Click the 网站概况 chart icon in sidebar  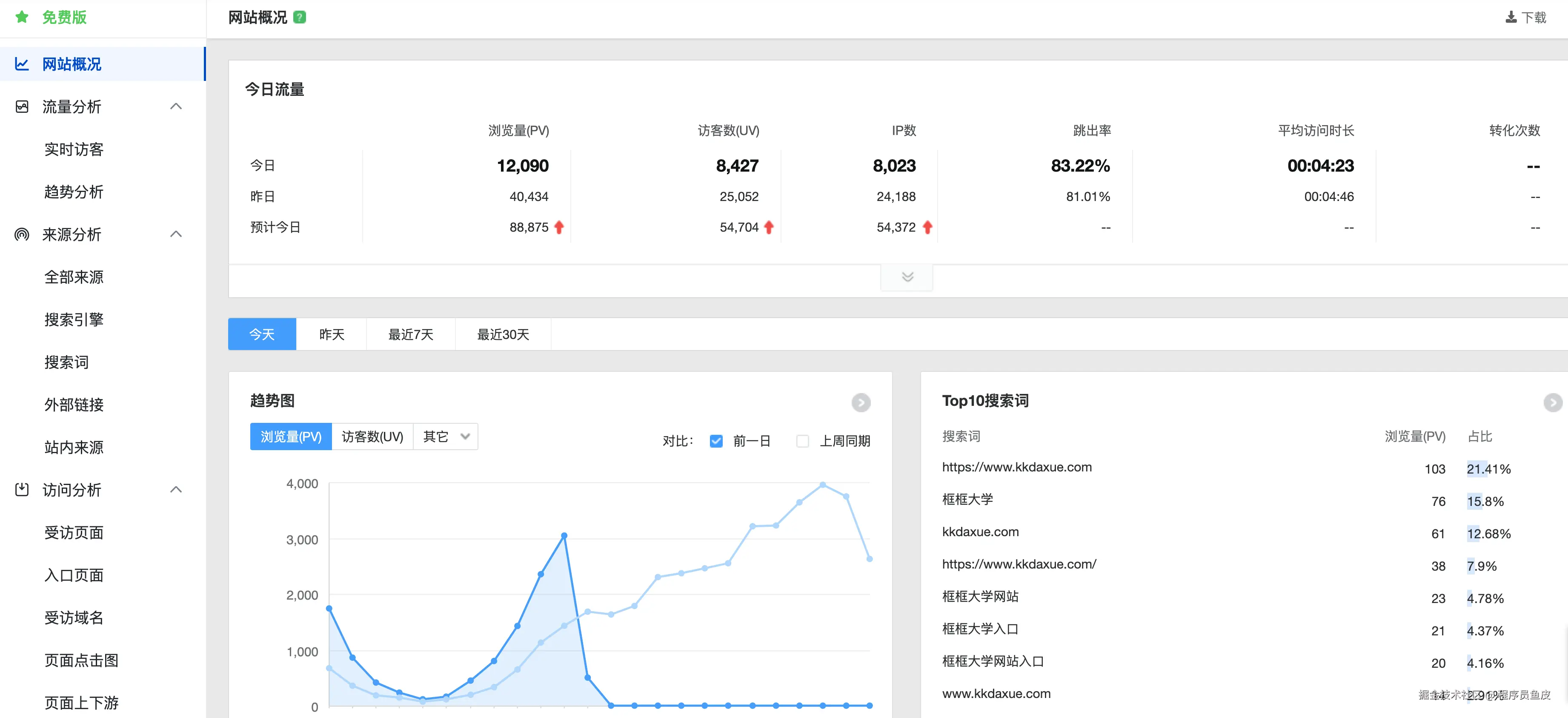[x=22, y=64]
